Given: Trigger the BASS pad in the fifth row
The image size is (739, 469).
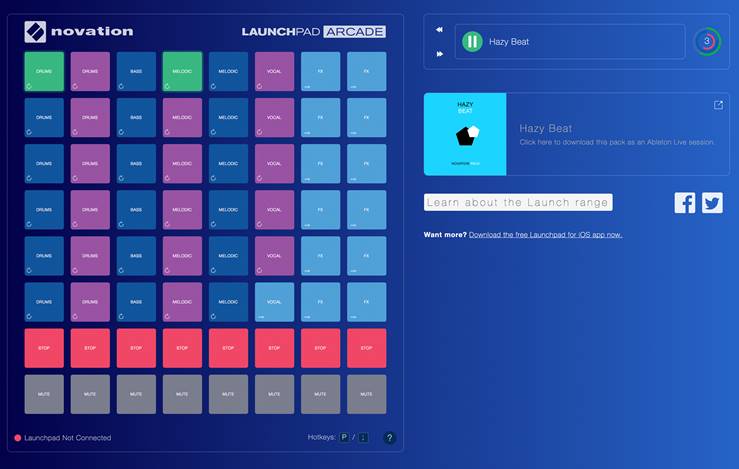Looking at the screenshot, I should pyautogui.click(x=136, y=256).
